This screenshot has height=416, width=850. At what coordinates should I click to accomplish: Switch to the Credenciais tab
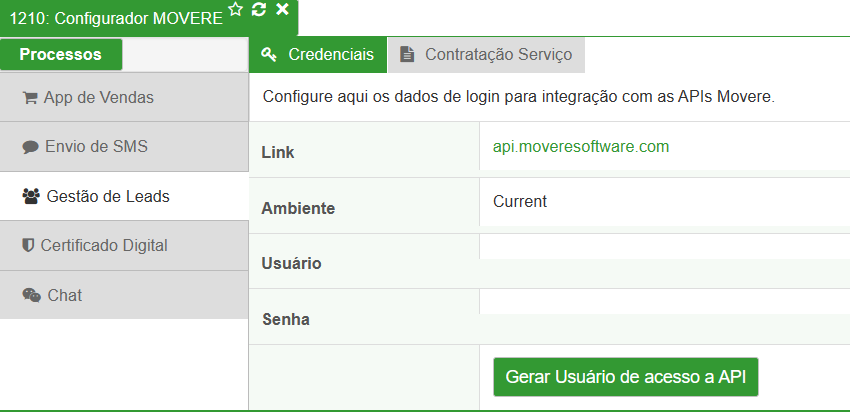318,55
